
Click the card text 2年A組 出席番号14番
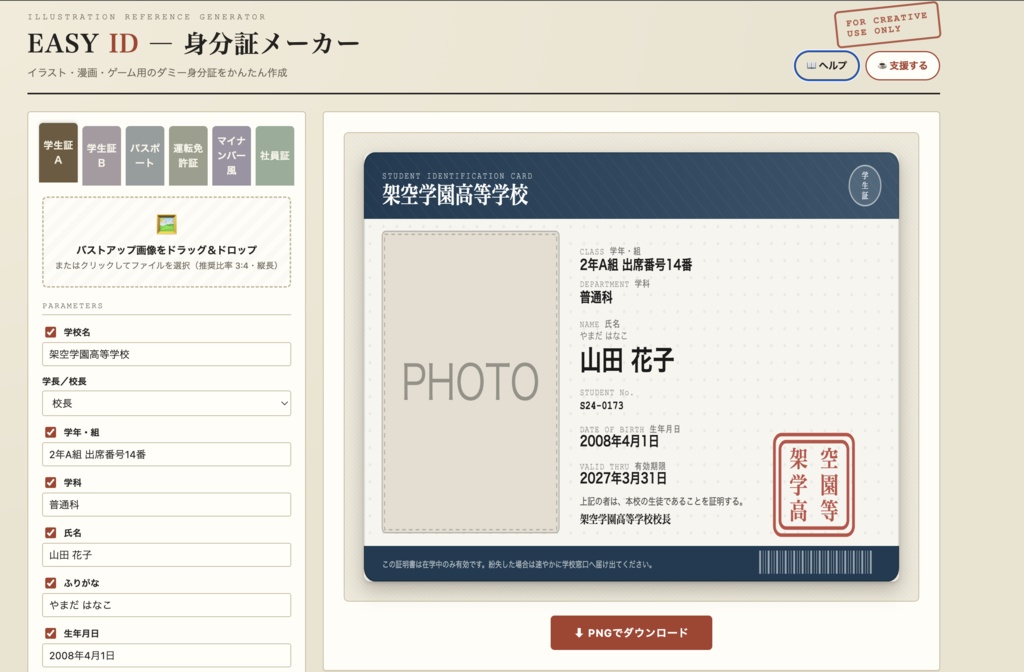point(635,264)
